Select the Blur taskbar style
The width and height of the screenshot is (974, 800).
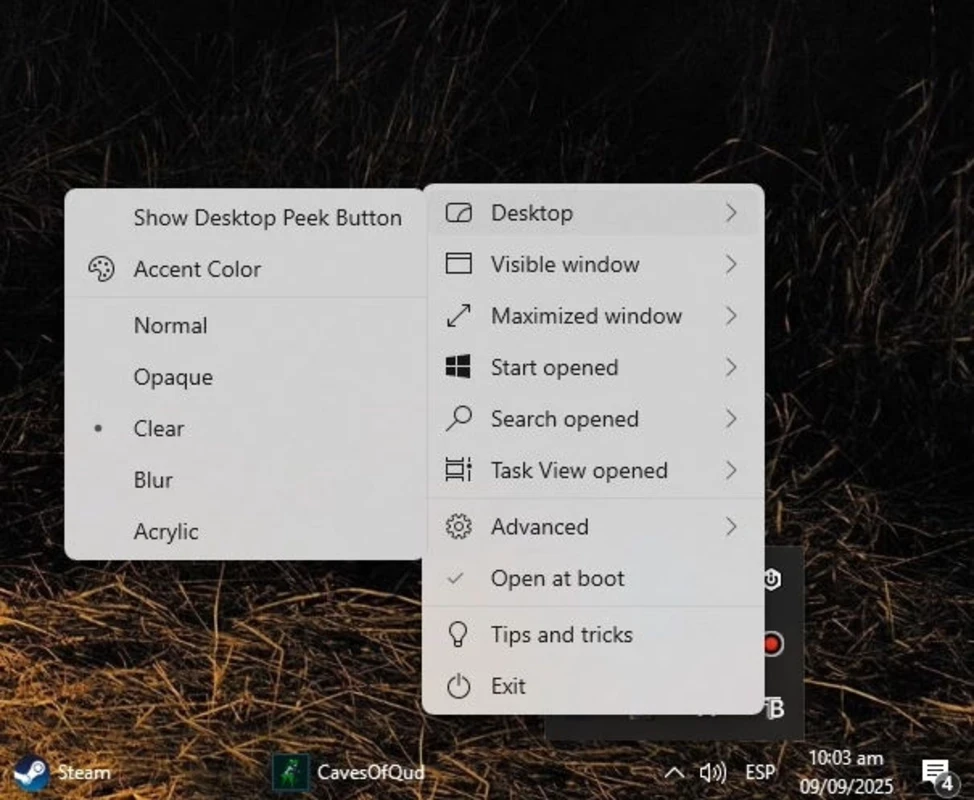pos(153,480)
